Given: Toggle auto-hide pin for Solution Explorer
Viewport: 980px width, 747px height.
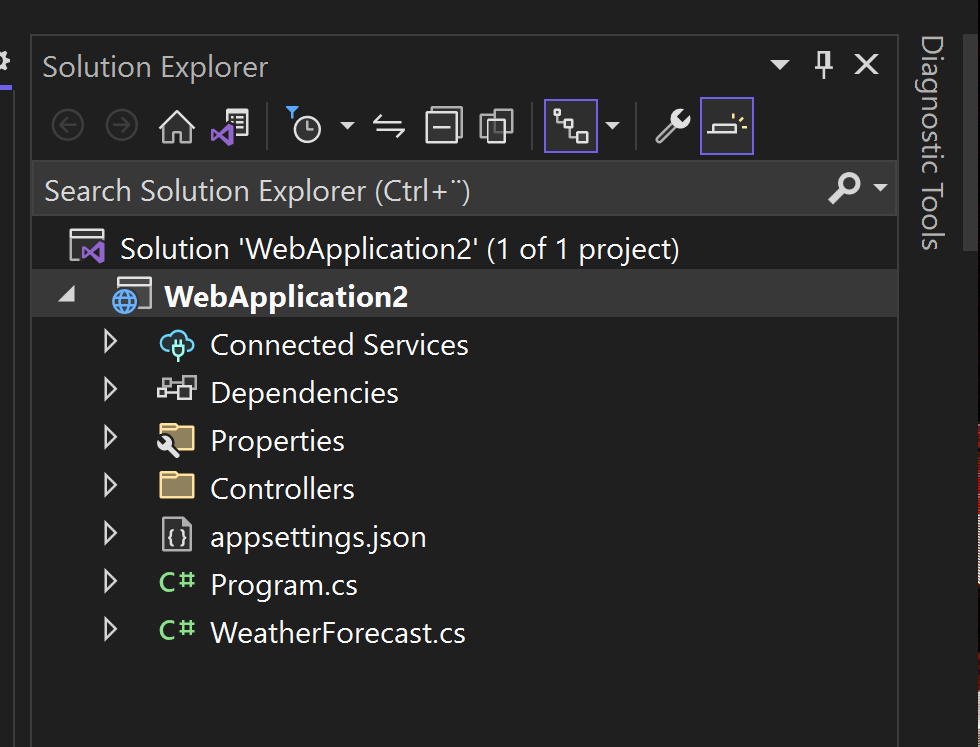Looking at the screenshot, I should pos(824,64).
